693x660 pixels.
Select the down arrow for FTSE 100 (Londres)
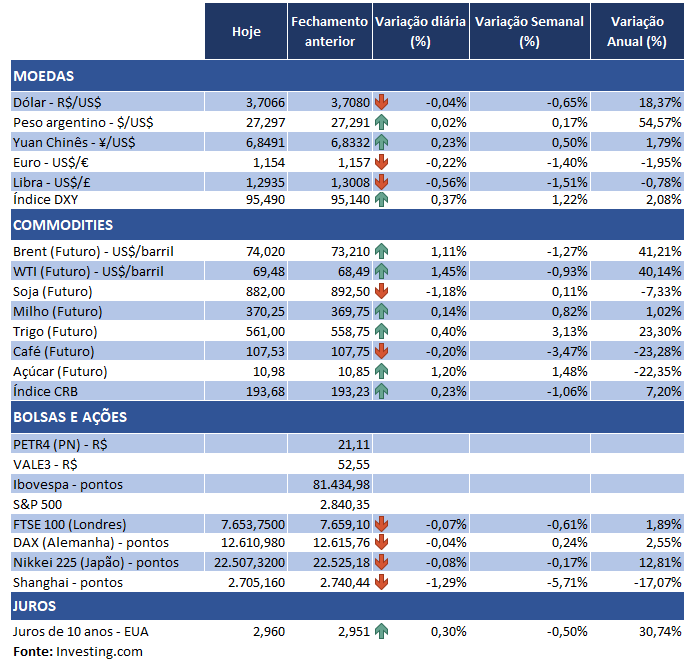point(382,523)
